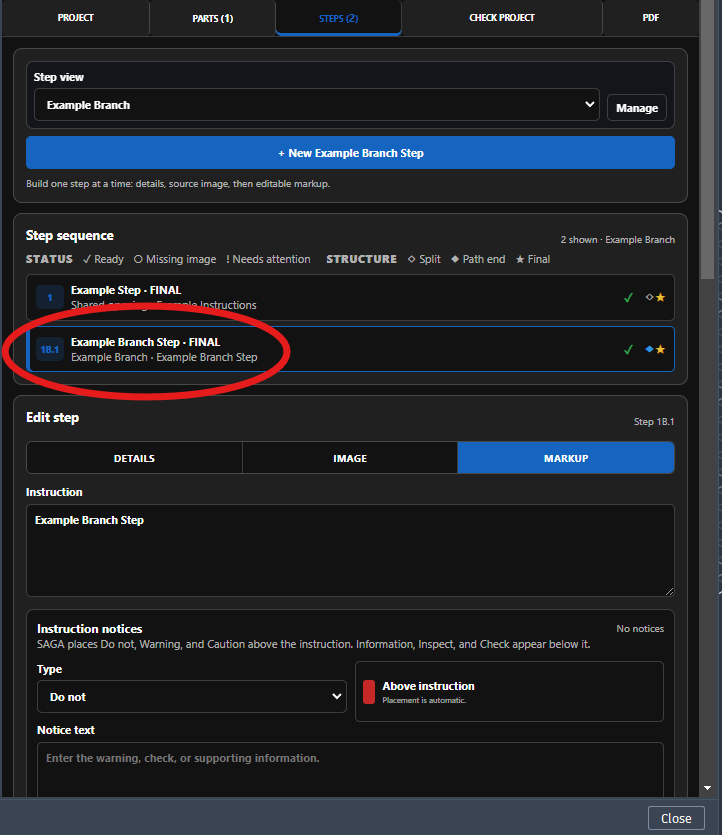Open the CHECK PROJECT tab
The height and width of the screenshot is (835, 722).
tap(502, 18)
